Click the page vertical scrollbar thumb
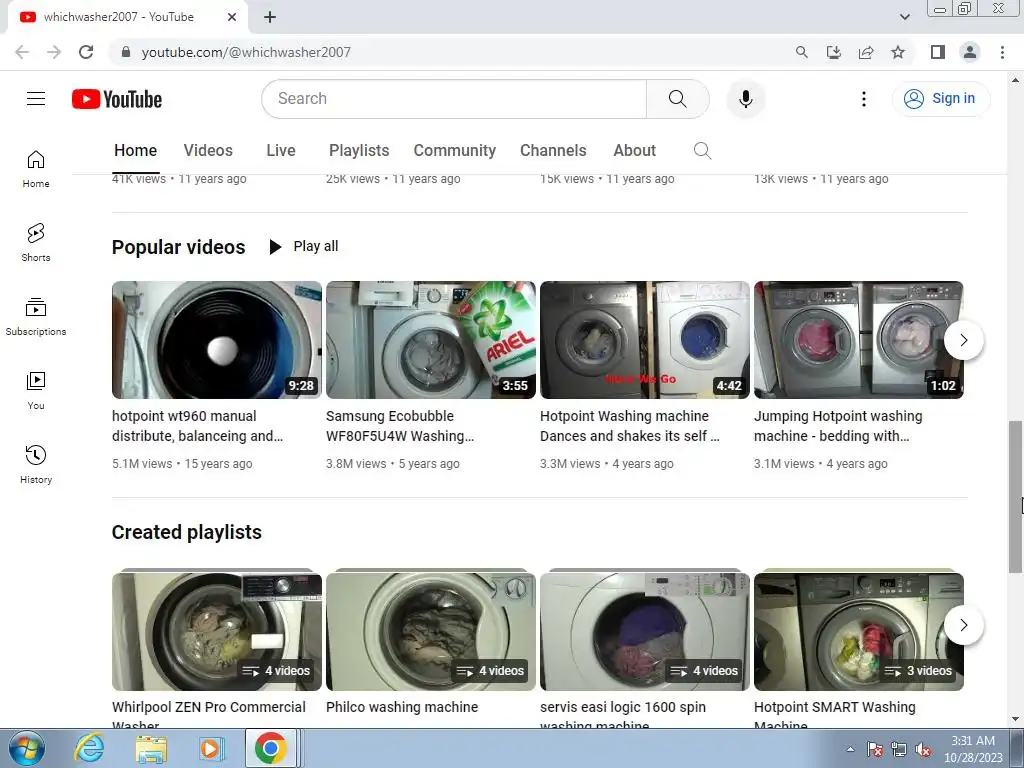Viewport: 1024px width, 768px height. [x=1014, y=497]
